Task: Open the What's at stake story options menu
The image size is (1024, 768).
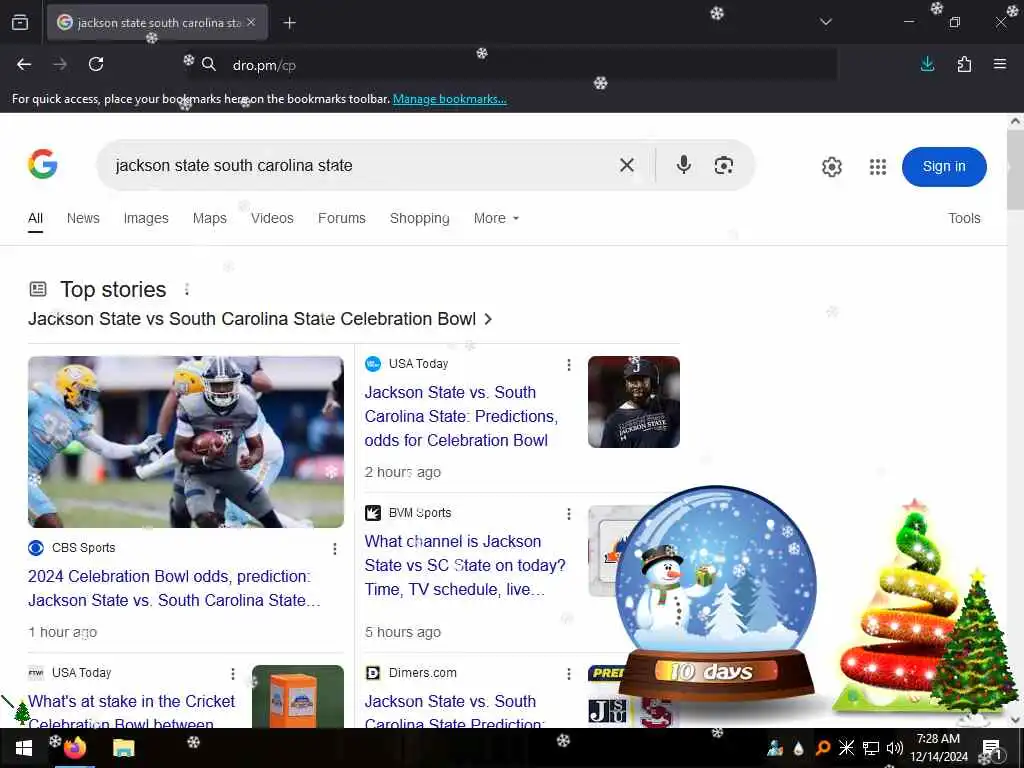Action: [x=233, y=673]
